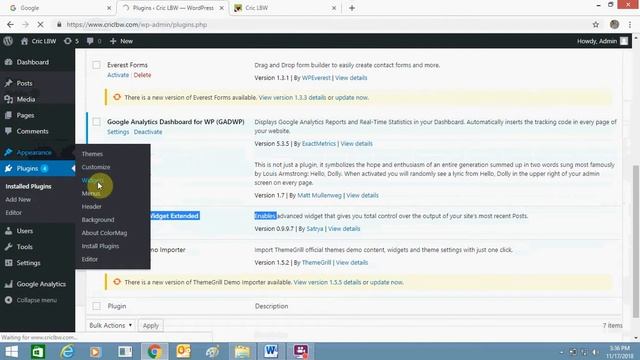The width and height of the screenshot is (640, 360).
Task: Deactivate the Google Analytics Dashboard plugin
Action: 148,132
